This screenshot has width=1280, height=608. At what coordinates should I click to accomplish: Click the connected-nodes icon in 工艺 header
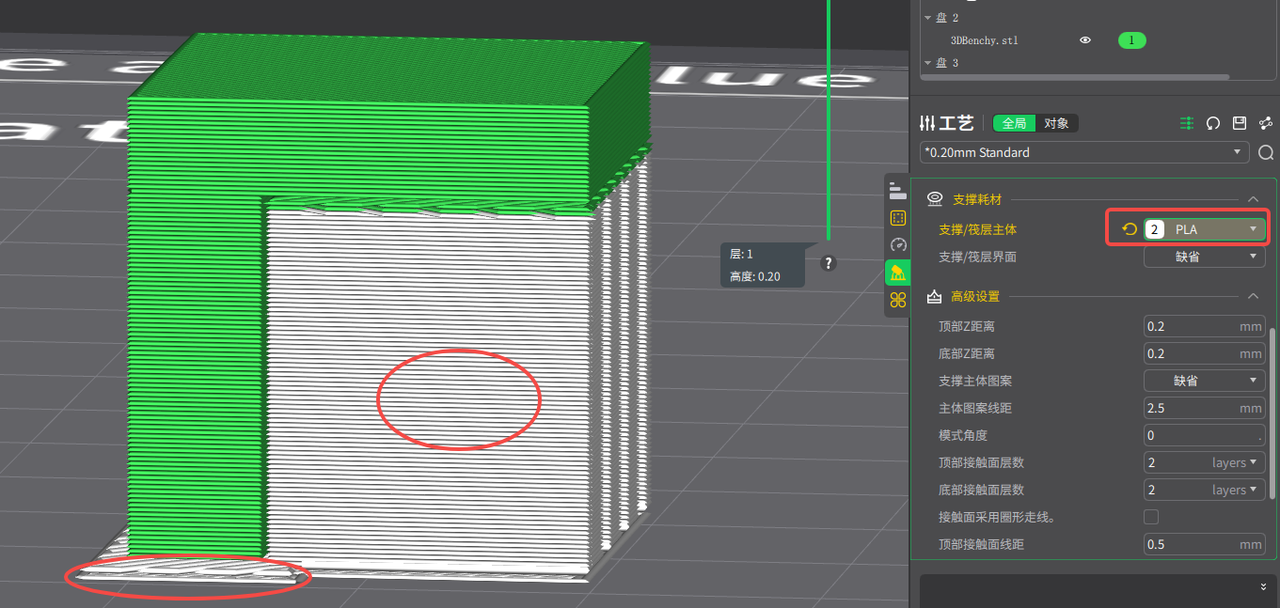click(1265, 123)
